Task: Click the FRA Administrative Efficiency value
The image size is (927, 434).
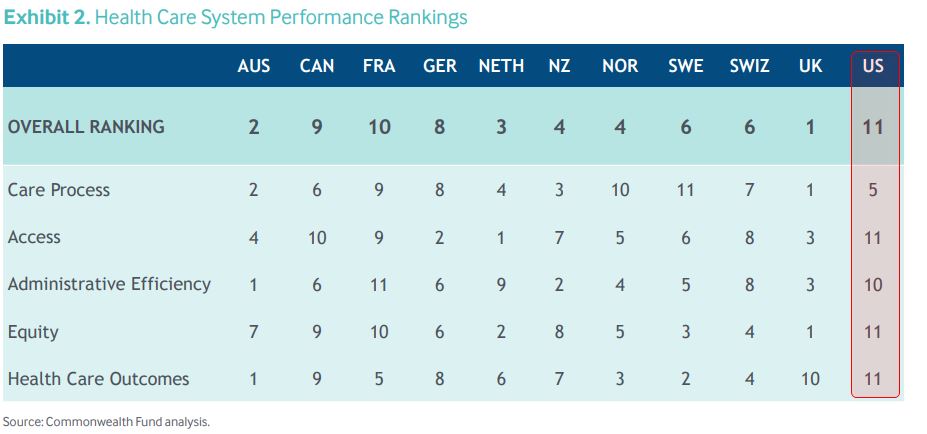Action: pos(379,285)
